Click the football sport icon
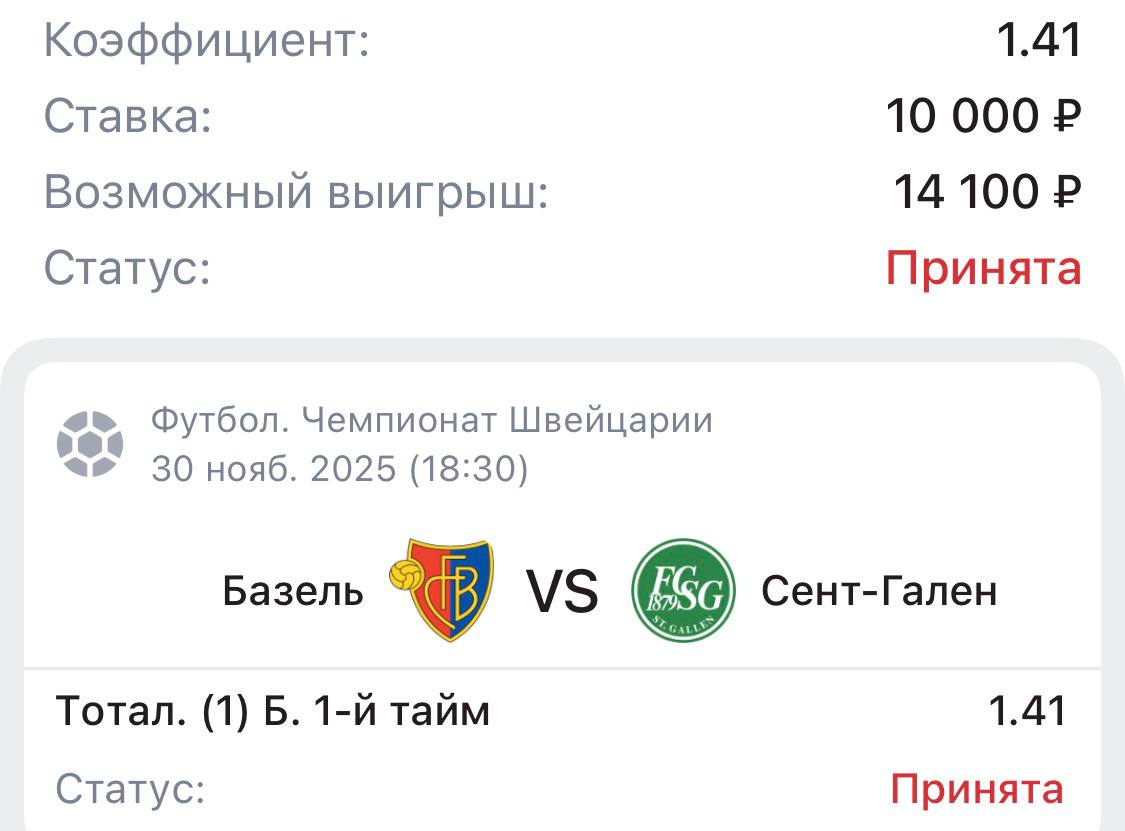The image size is (1125, 831). [90, 444]
